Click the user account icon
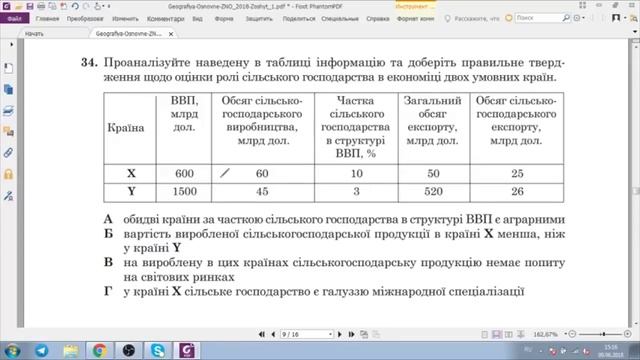Image resolution: width=640 pixels, height=360 pixels. pyautogui.click(x=616, y=18)
